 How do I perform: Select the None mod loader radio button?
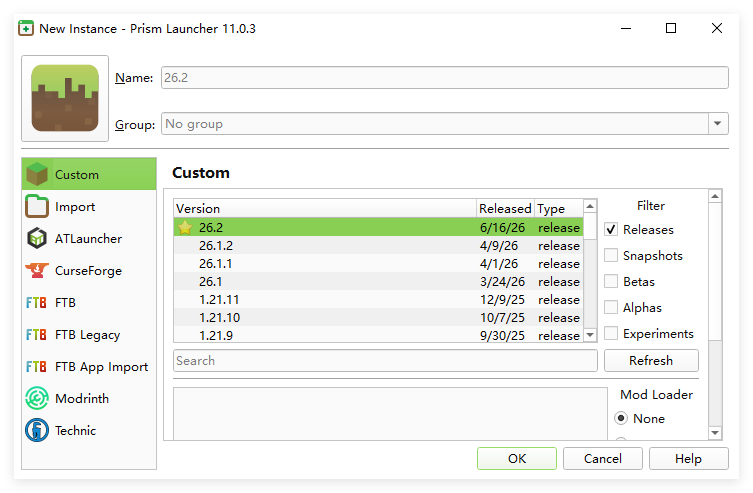pyautogui.click(x=621, y=418)
